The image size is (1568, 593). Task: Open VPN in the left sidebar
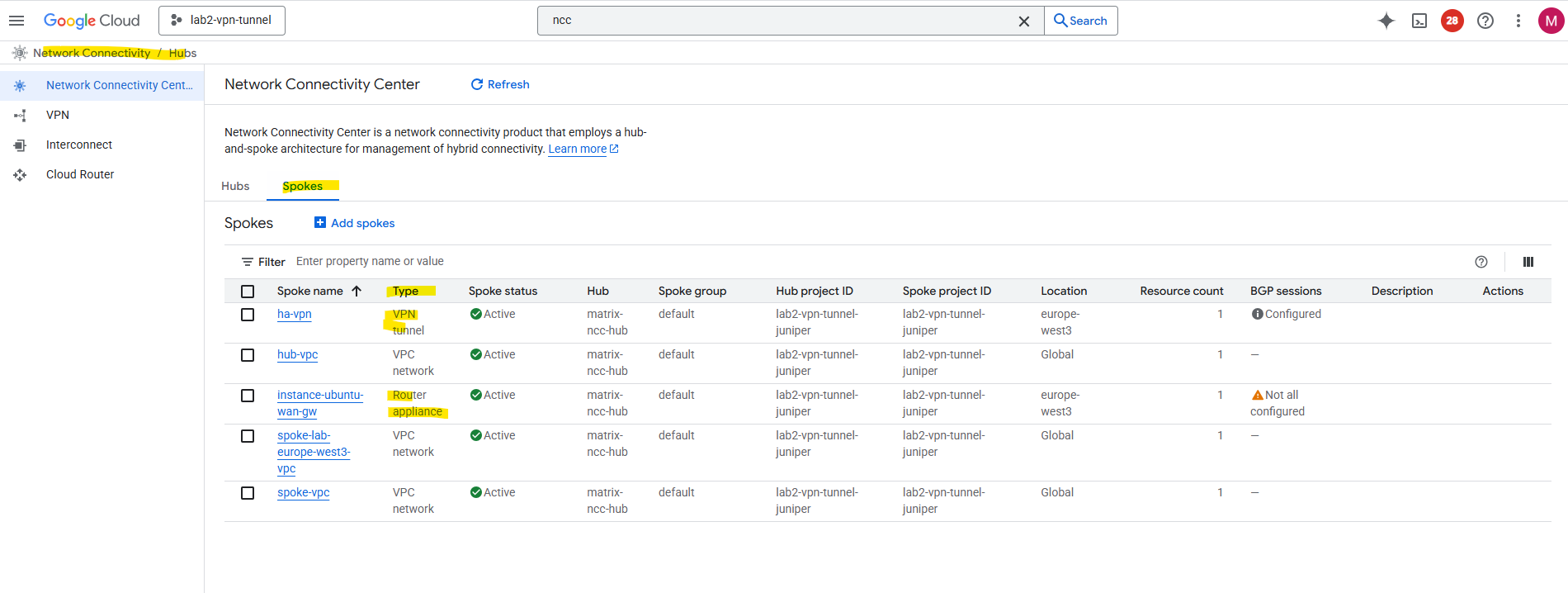[x=58, y=115]
